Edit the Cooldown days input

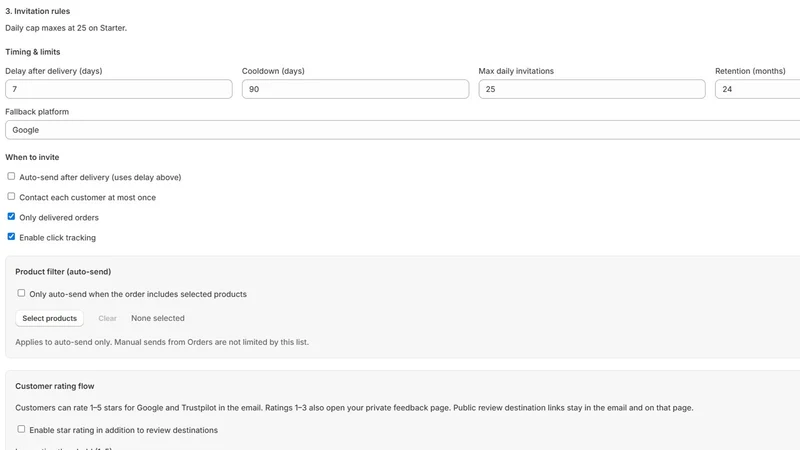[x=355, y=89]
